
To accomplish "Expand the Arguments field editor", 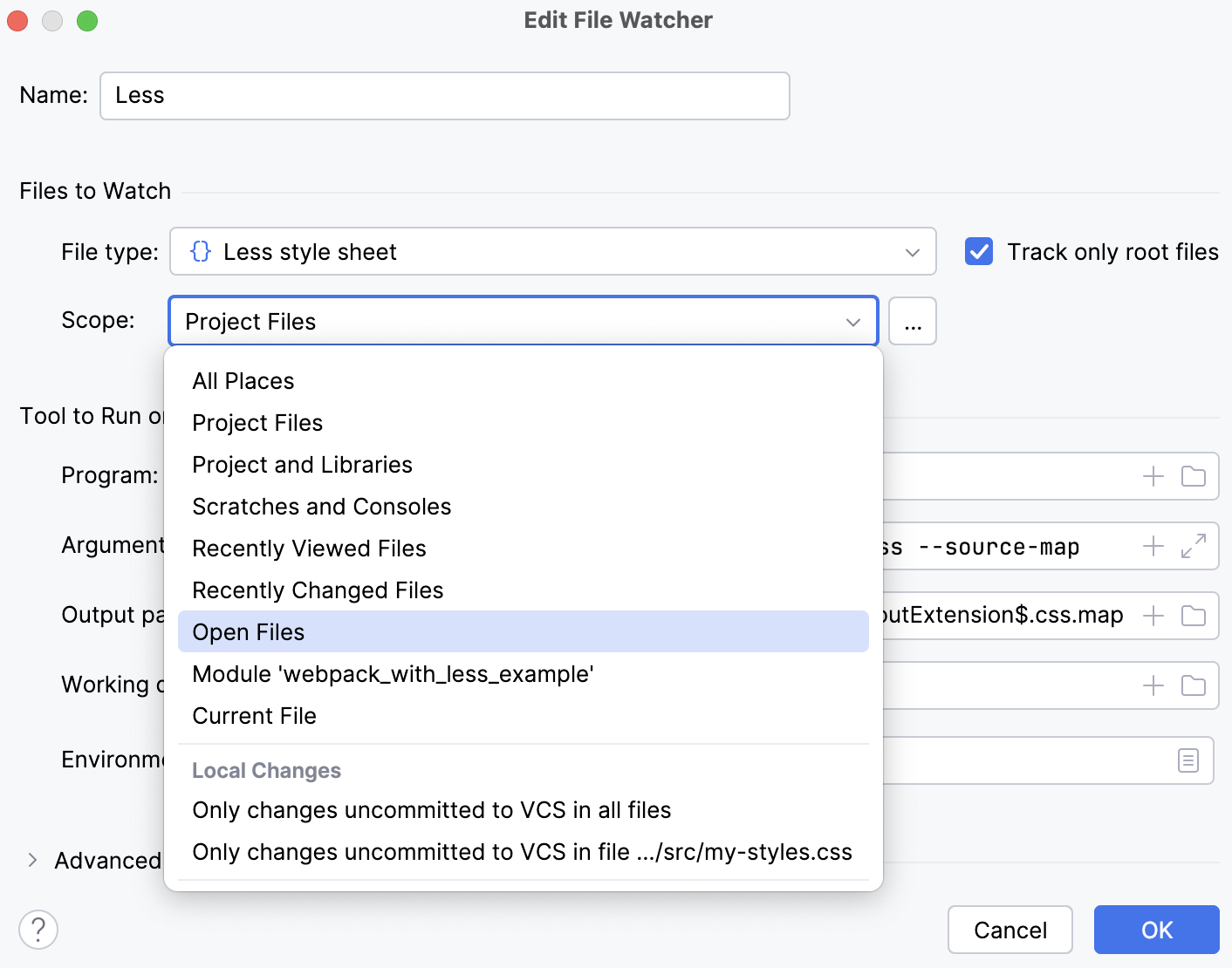I will 1194,546.
